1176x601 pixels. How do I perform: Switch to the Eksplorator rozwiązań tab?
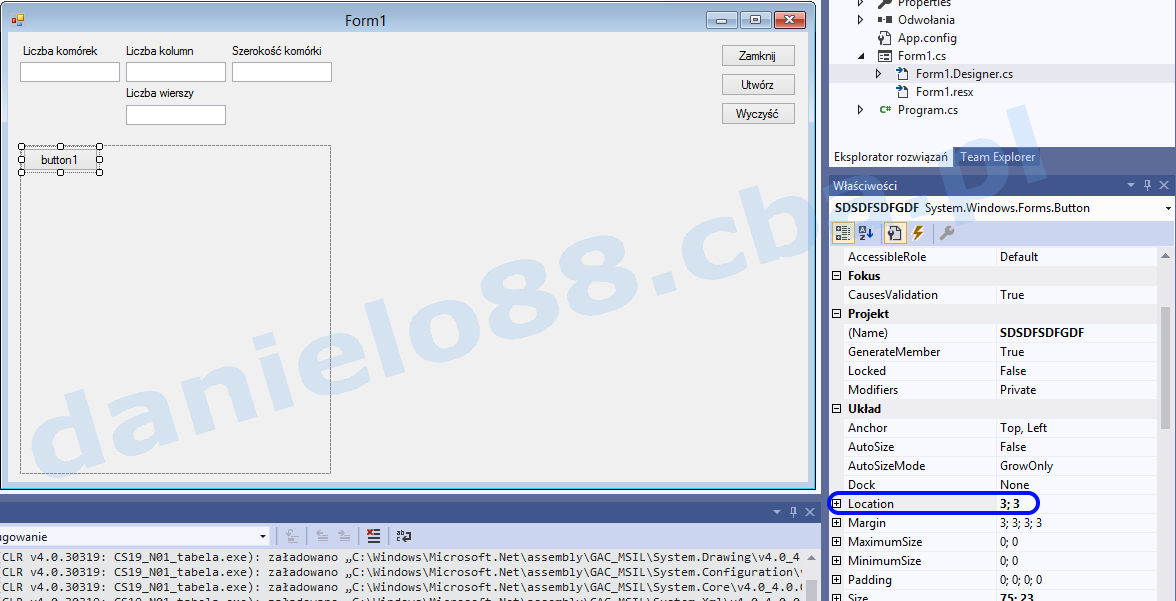(890, 157)
